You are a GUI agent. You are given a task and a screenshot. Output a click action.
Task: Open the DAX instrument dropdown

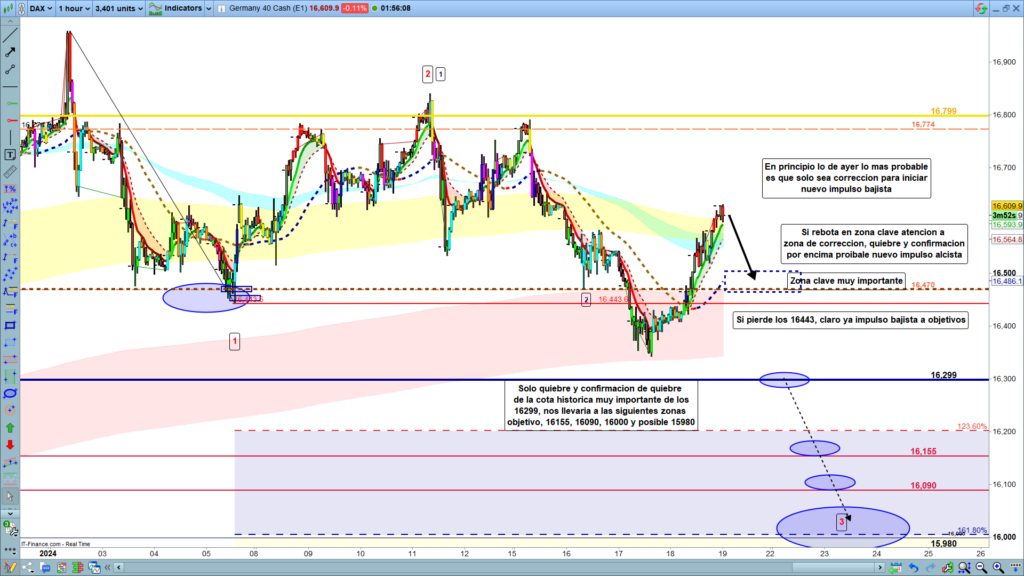(39, 8)
